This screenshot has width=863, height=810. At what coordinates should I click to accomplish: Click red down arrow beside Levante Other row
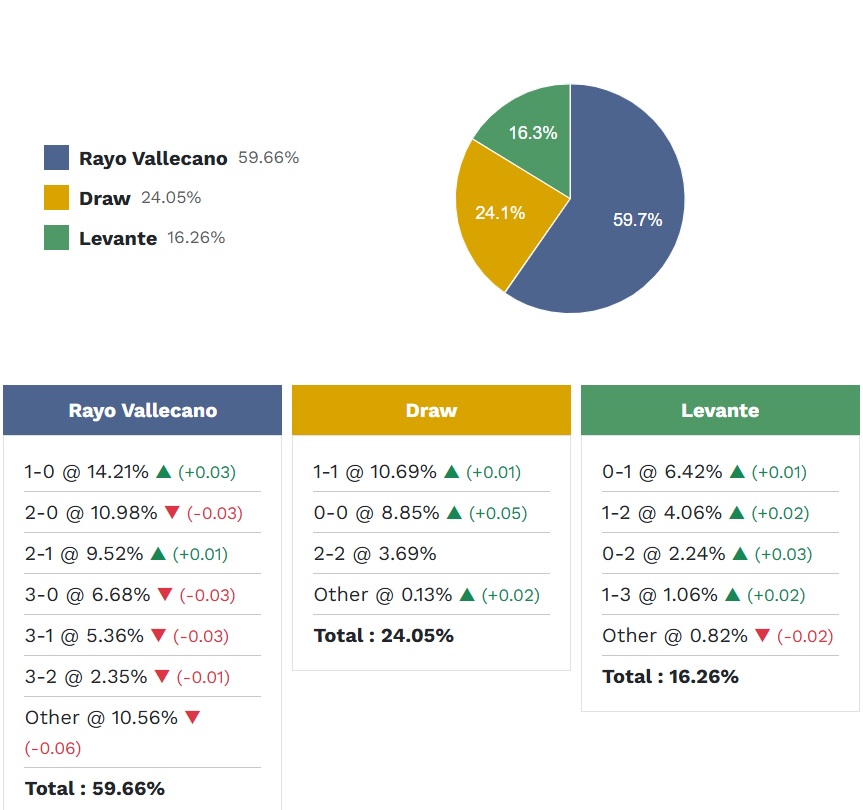click(x=762, y=636)
